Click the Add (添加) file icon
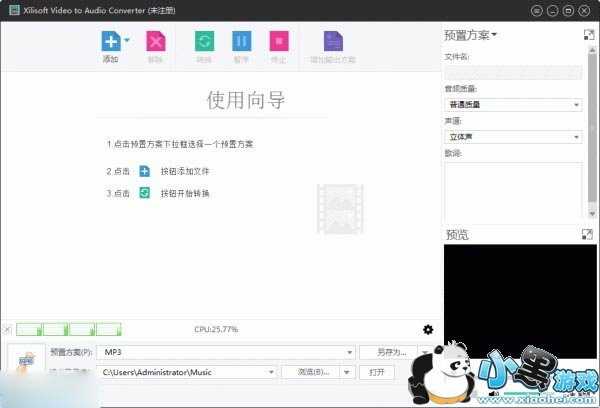600x408 pixels. point(109,42)
